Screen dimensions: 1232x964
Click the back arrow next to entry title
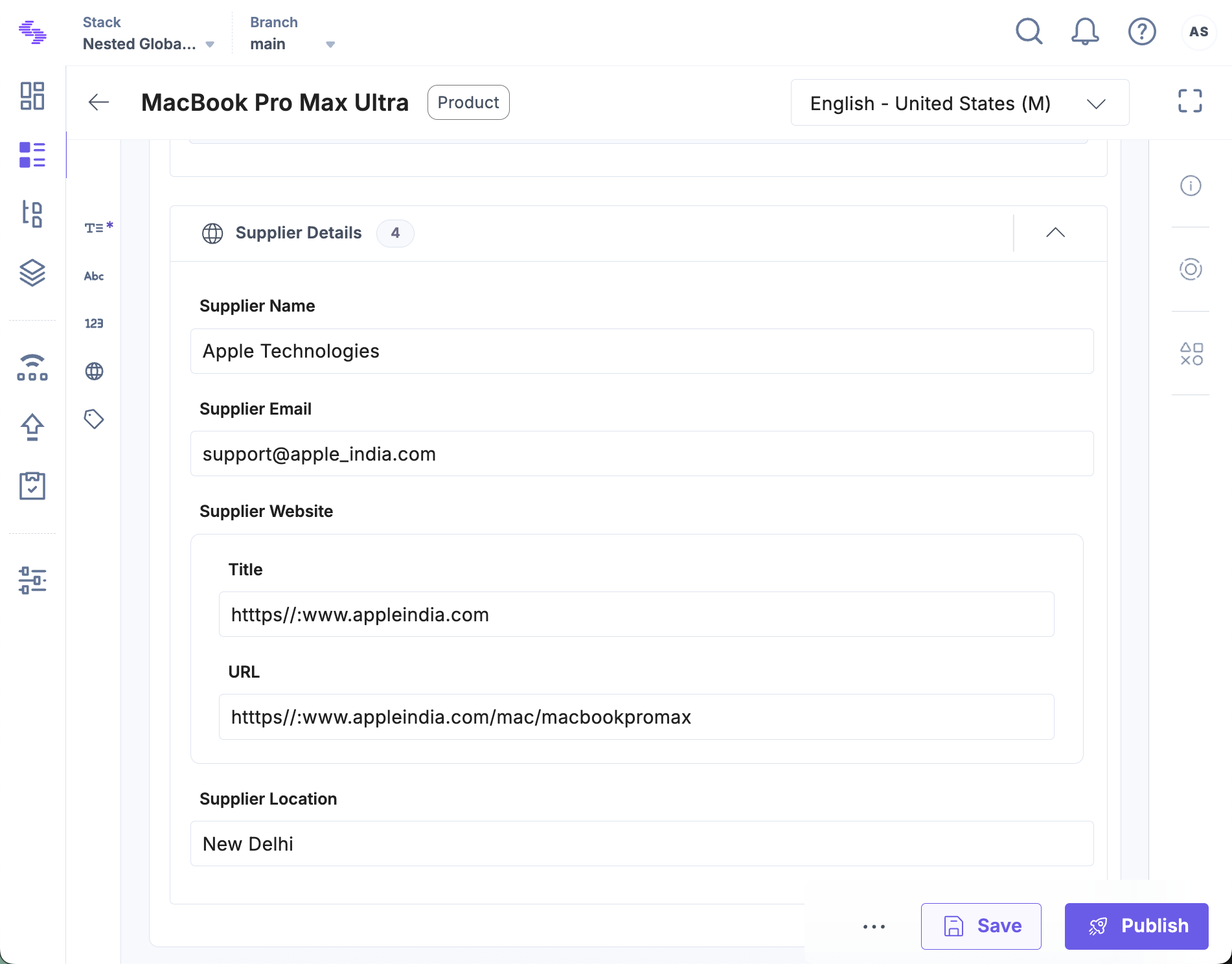(x=98, y=102)
